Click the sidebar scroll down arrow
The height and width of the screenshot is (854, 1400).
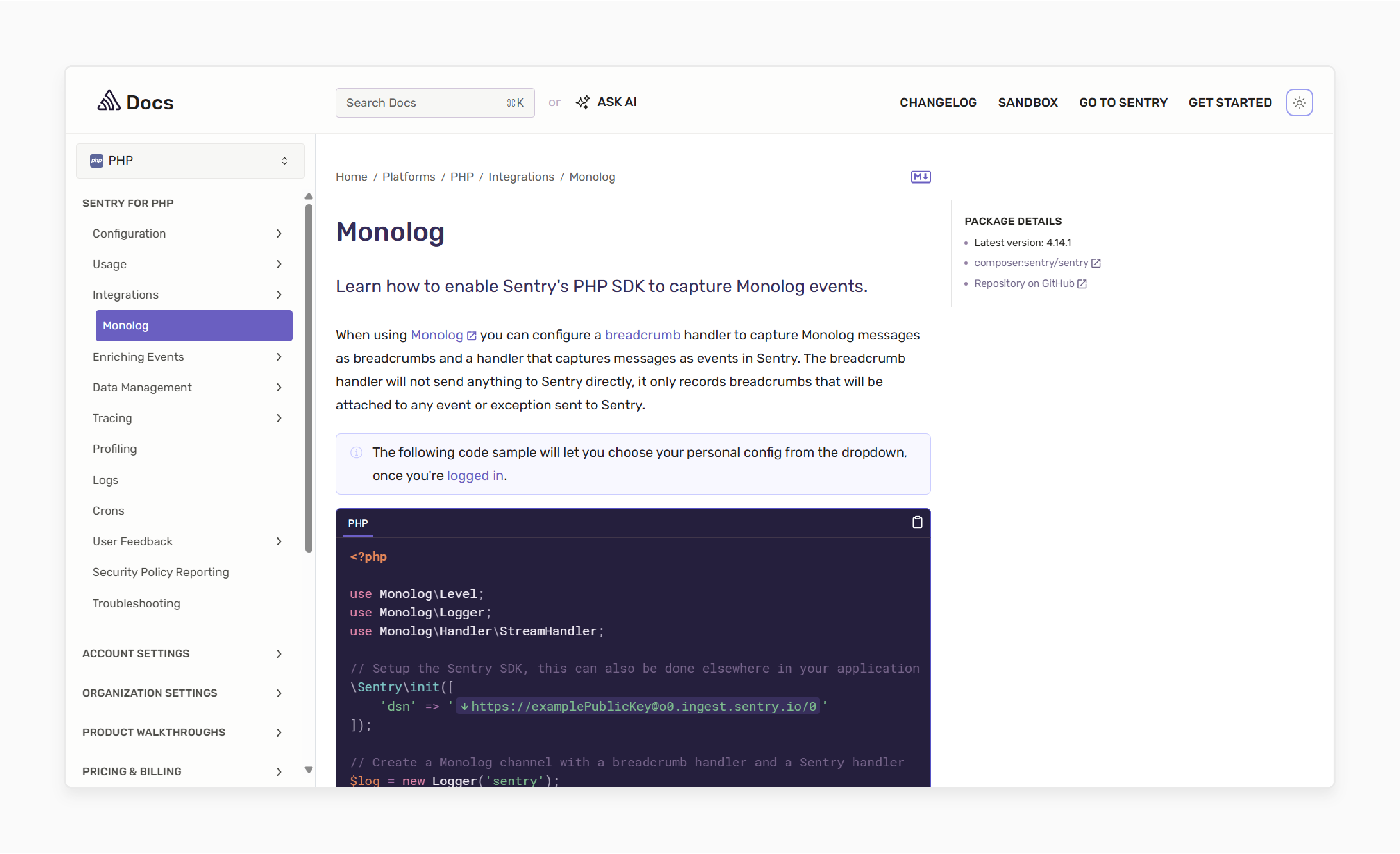coord(309,770)
